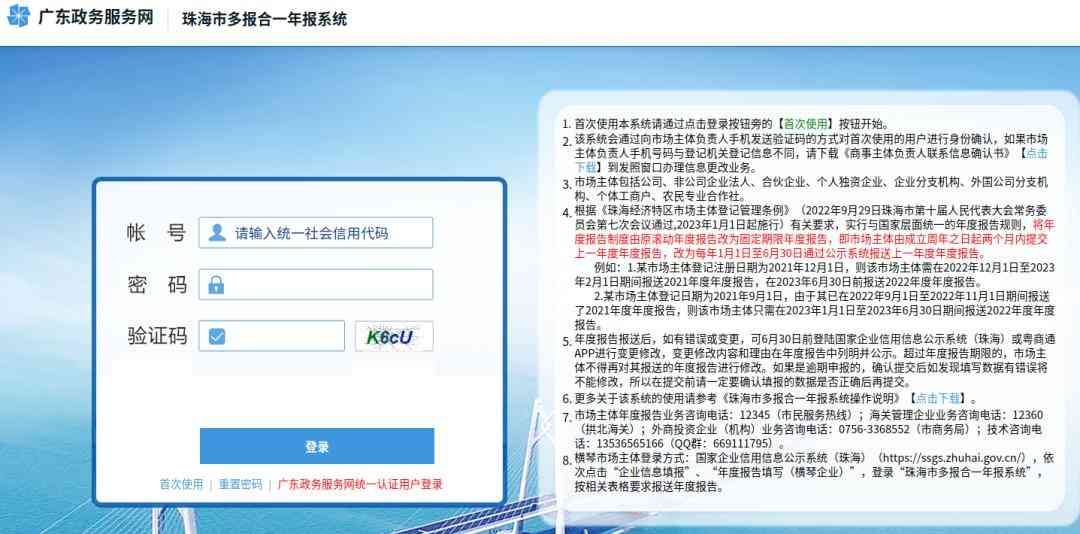The image size is (1080, 534).
Task: Click the green 首次使用 text in notice 1
Action: (804, 125)
